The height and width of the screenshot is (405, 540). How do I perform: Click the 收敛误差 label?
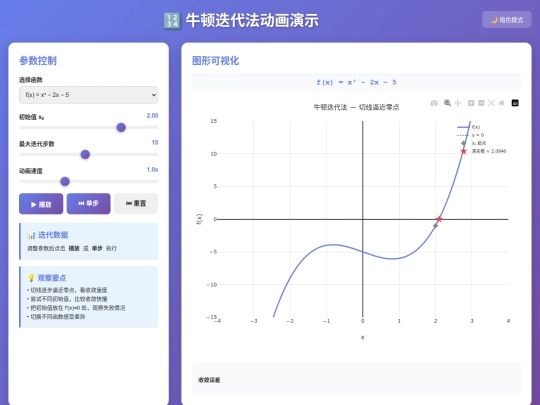(x=209, y=380)
